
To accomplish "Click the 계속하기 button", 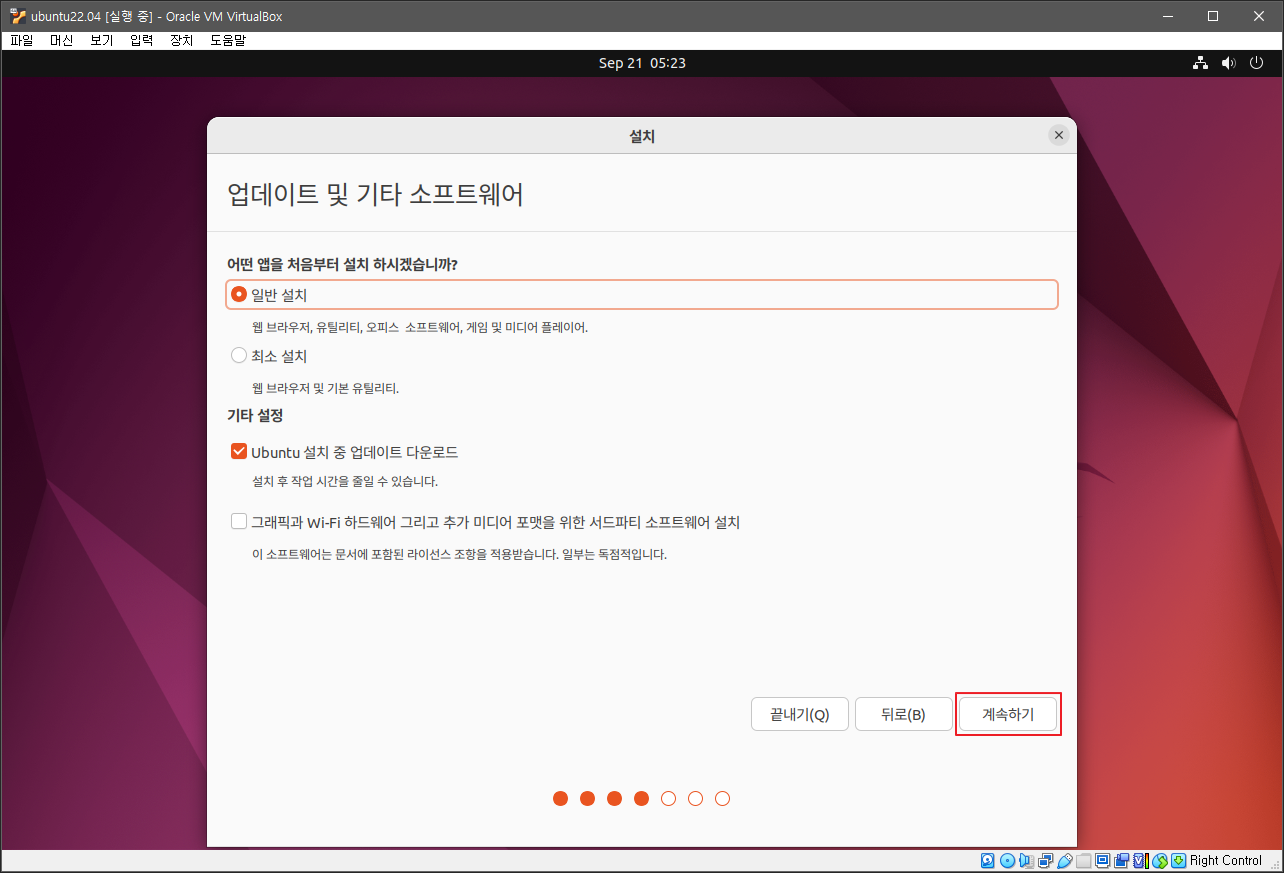I will point(1008,714).
